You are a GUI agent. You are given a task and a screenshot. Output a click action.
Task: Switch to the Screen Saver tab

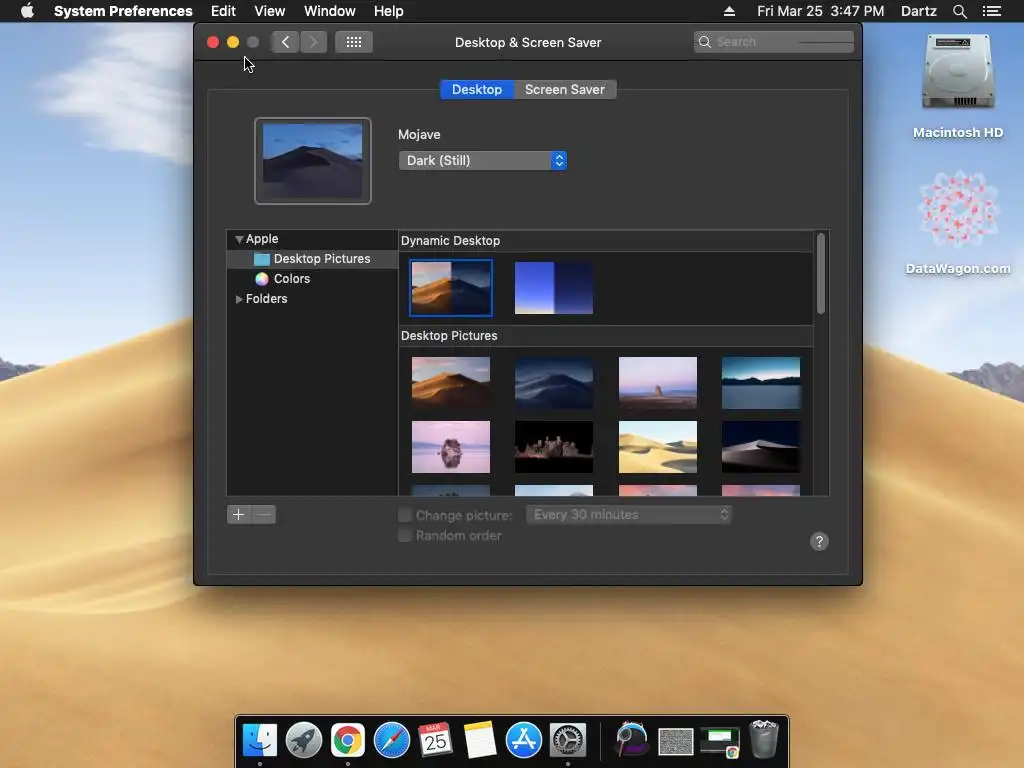565,89
